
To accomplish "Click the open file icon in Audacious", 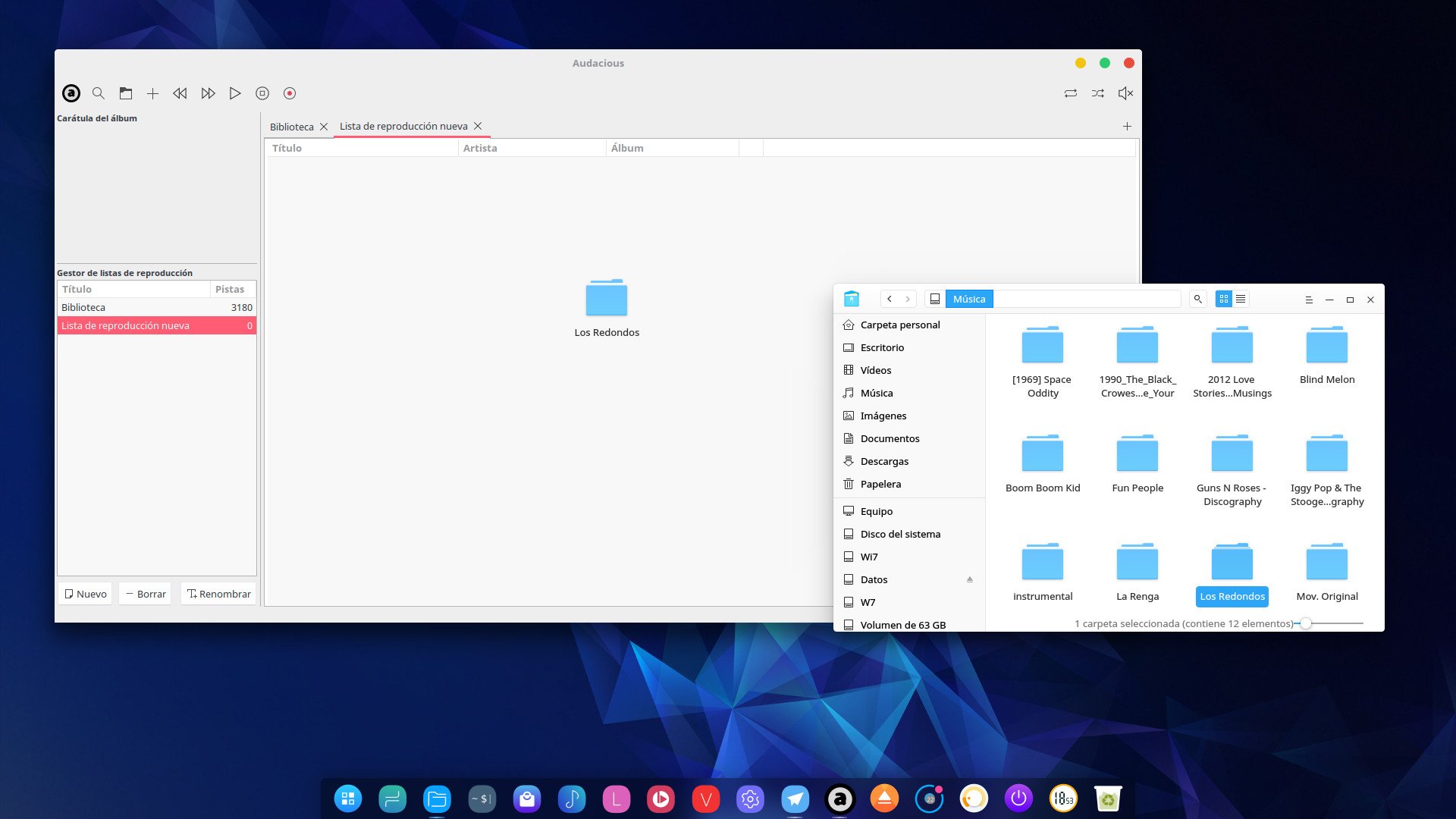I will click(125, 93).
